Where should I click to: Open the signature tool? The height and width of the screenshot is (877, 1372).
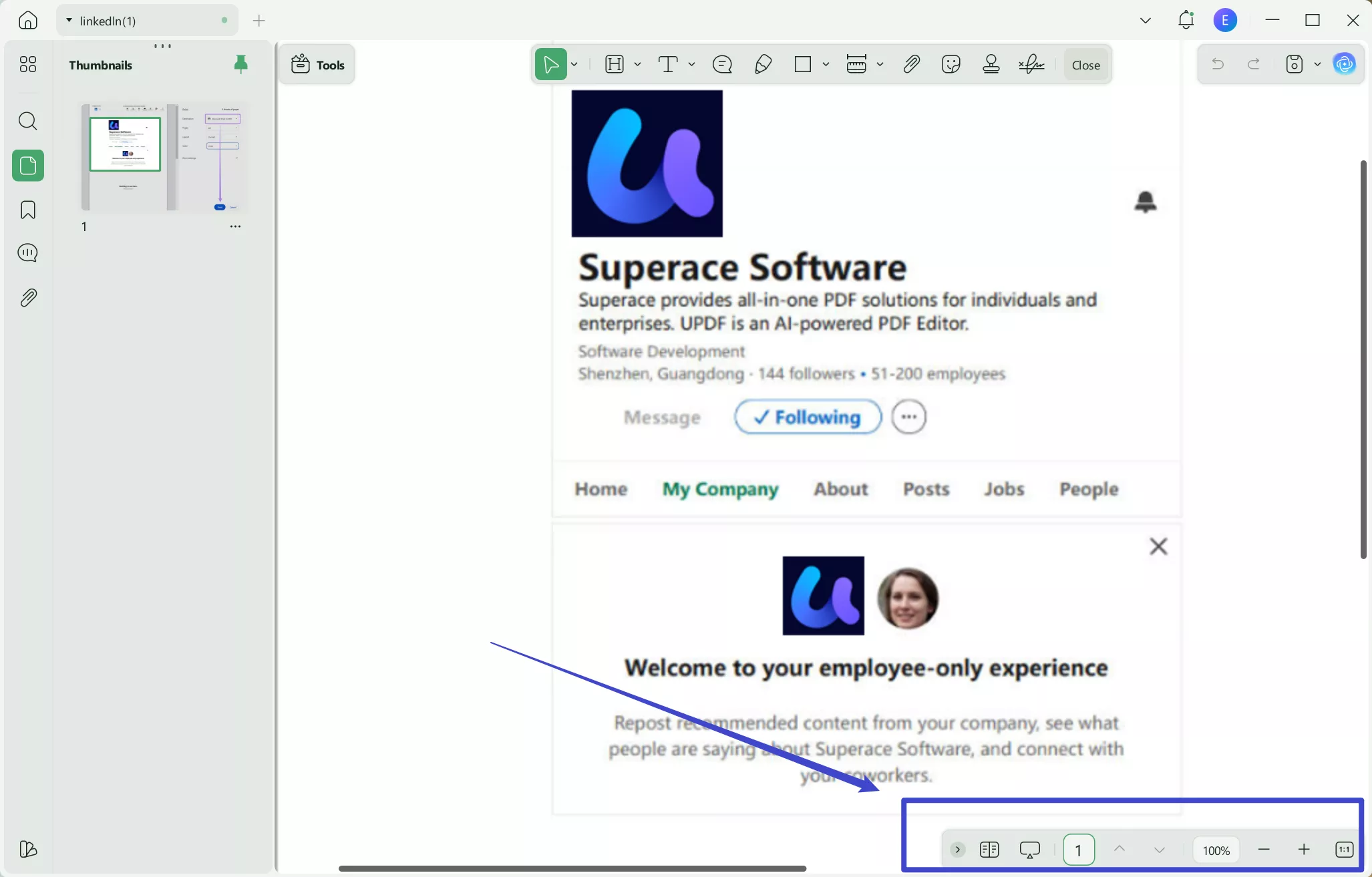(1031, 65)
